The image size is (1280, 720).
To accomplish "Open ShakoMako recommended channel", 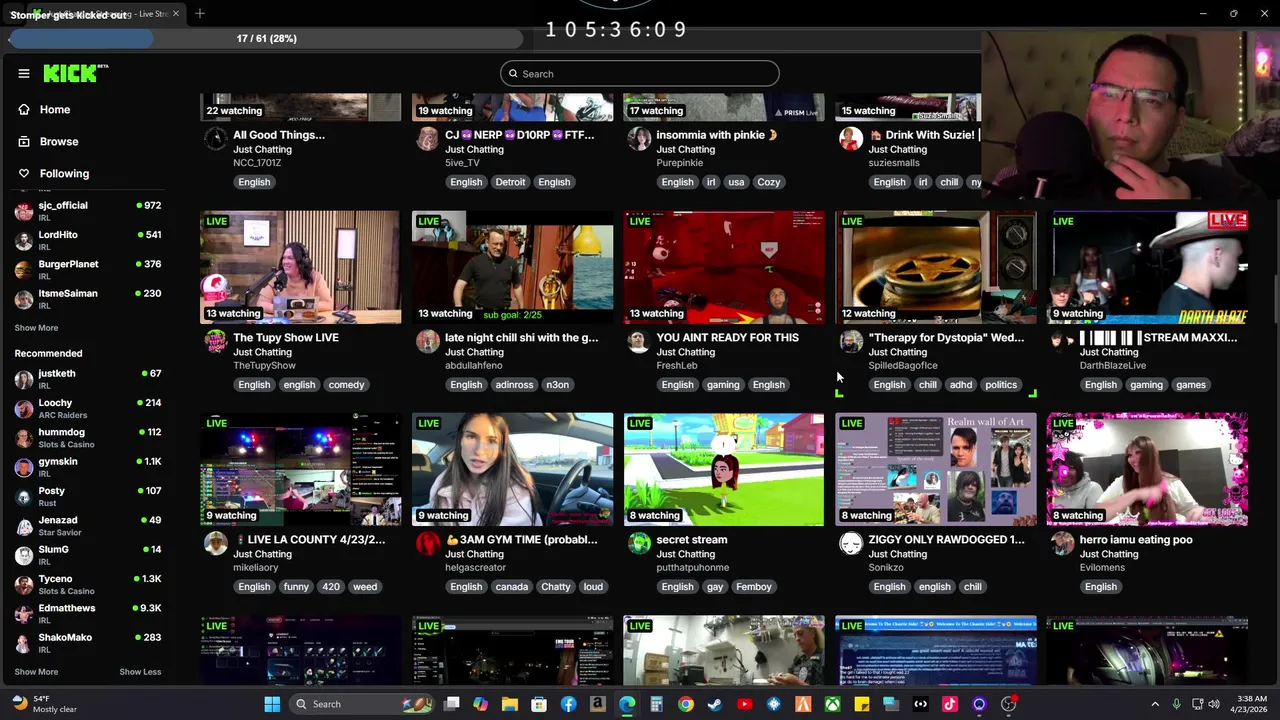I will pos(88,642).
